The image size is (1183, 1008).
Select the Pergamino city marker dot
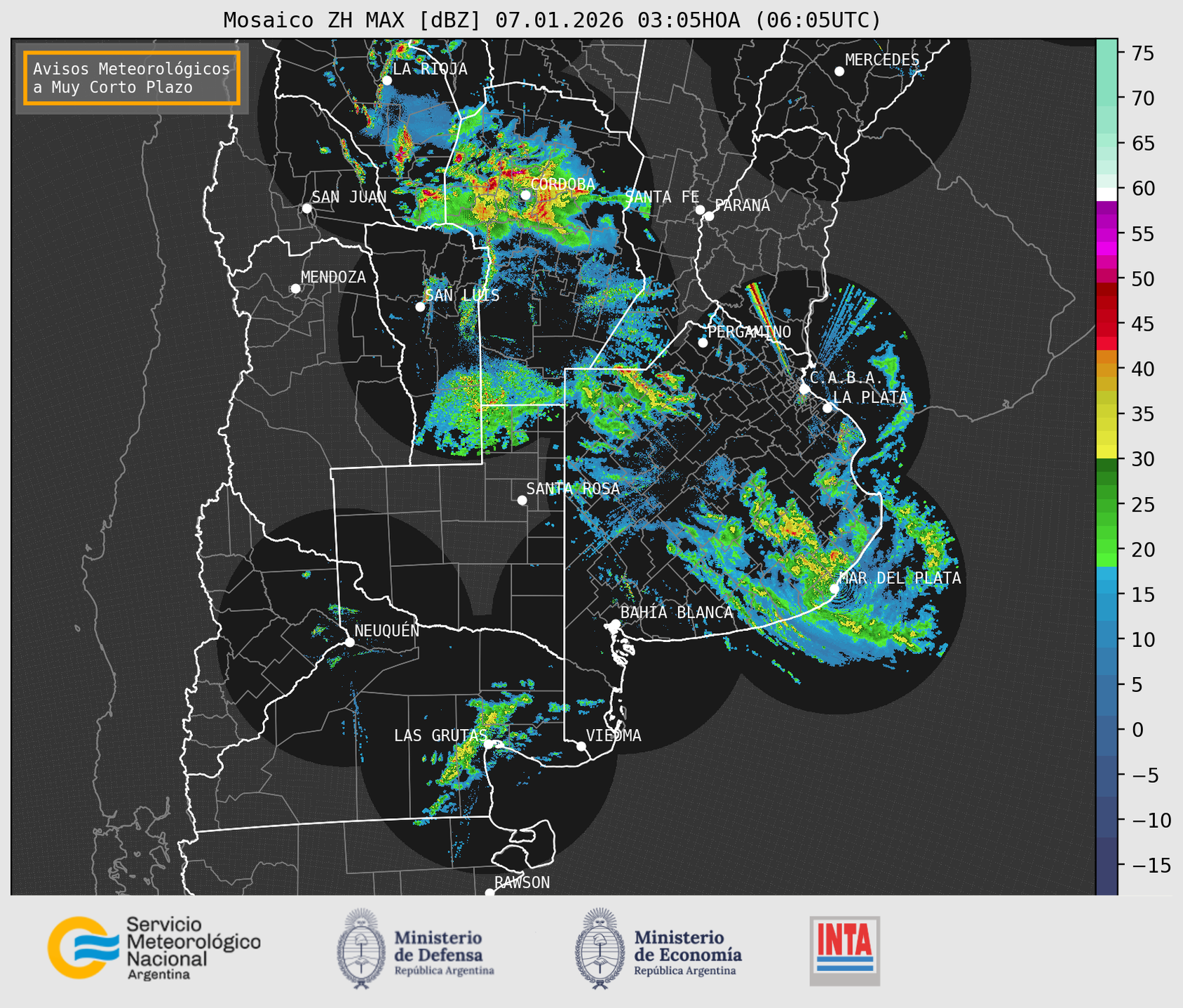coord(703,343)
